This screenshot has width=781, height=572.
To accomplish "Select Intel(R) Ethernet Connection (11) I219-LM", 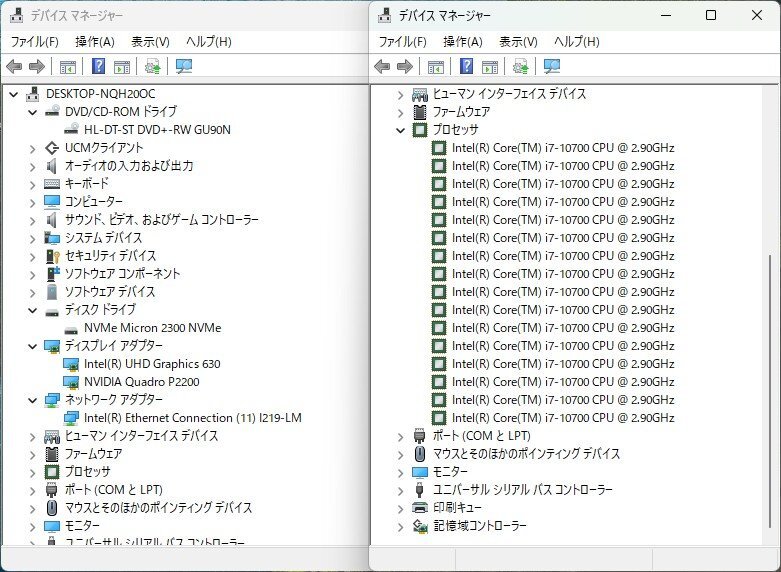I will click(193, 418).
